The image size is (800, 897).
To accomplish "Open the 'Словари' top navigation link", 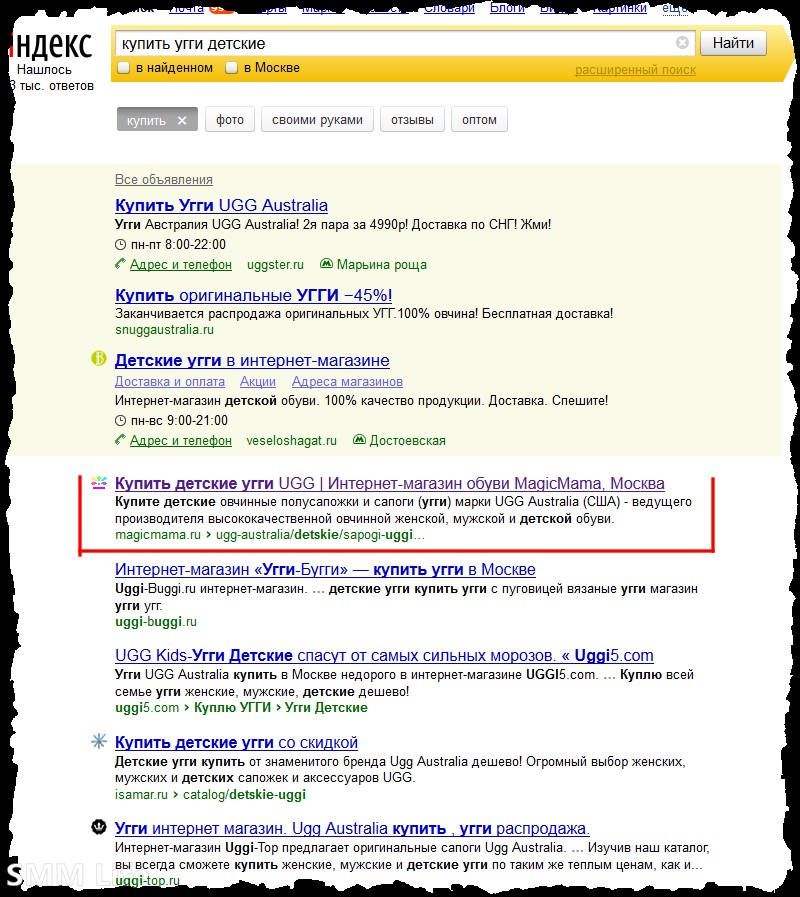I will coord(449,7).
